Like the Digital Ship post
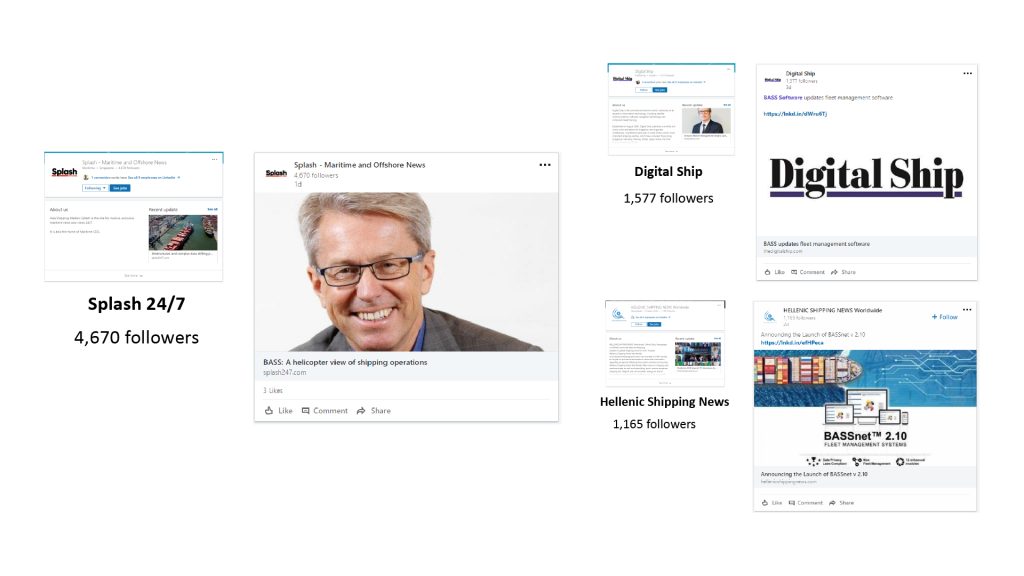The image size is (1024, 576). click(774, 272)
